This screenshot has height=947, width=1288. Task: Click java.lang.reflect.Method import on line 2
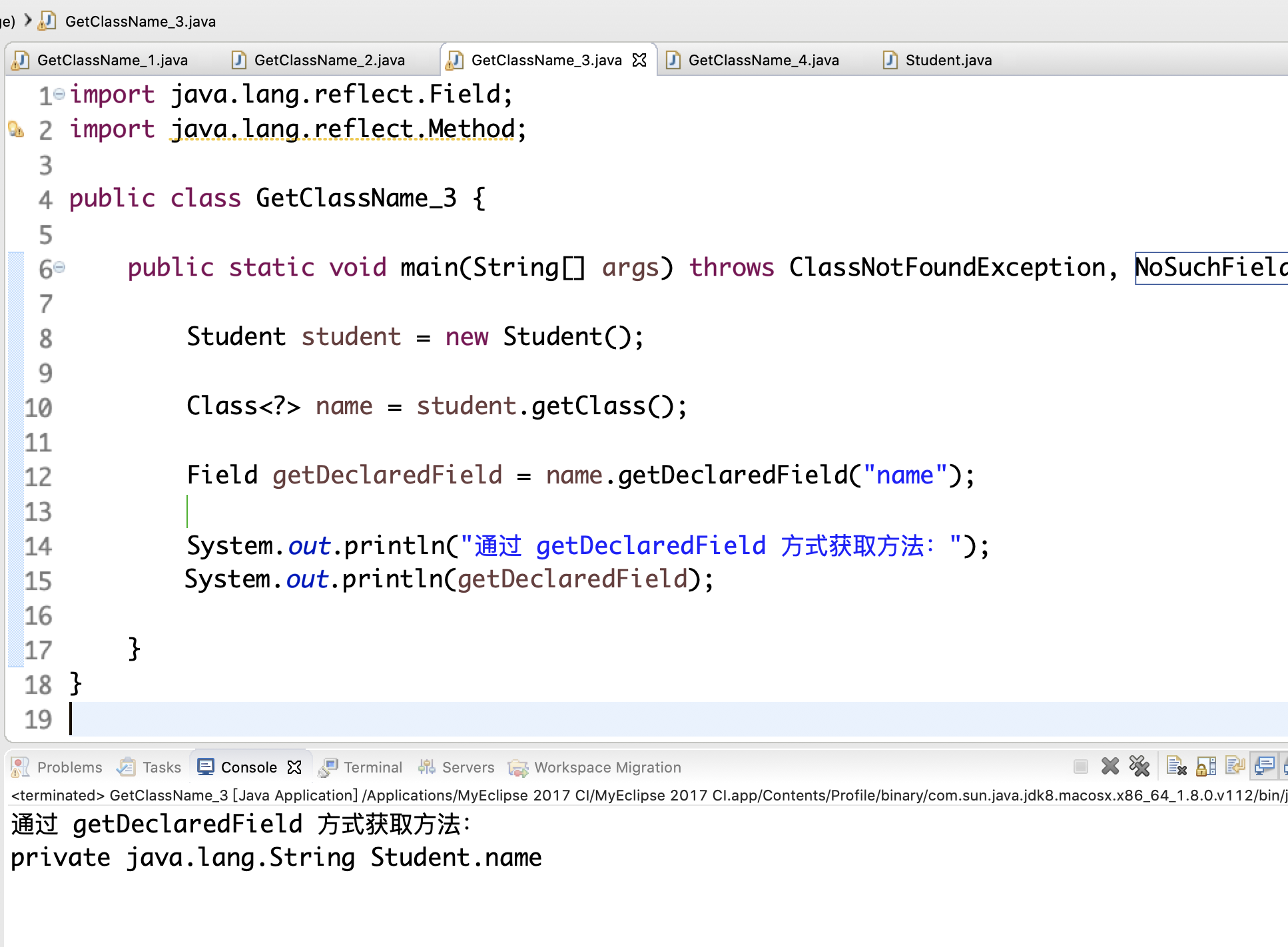coord(343,129)
